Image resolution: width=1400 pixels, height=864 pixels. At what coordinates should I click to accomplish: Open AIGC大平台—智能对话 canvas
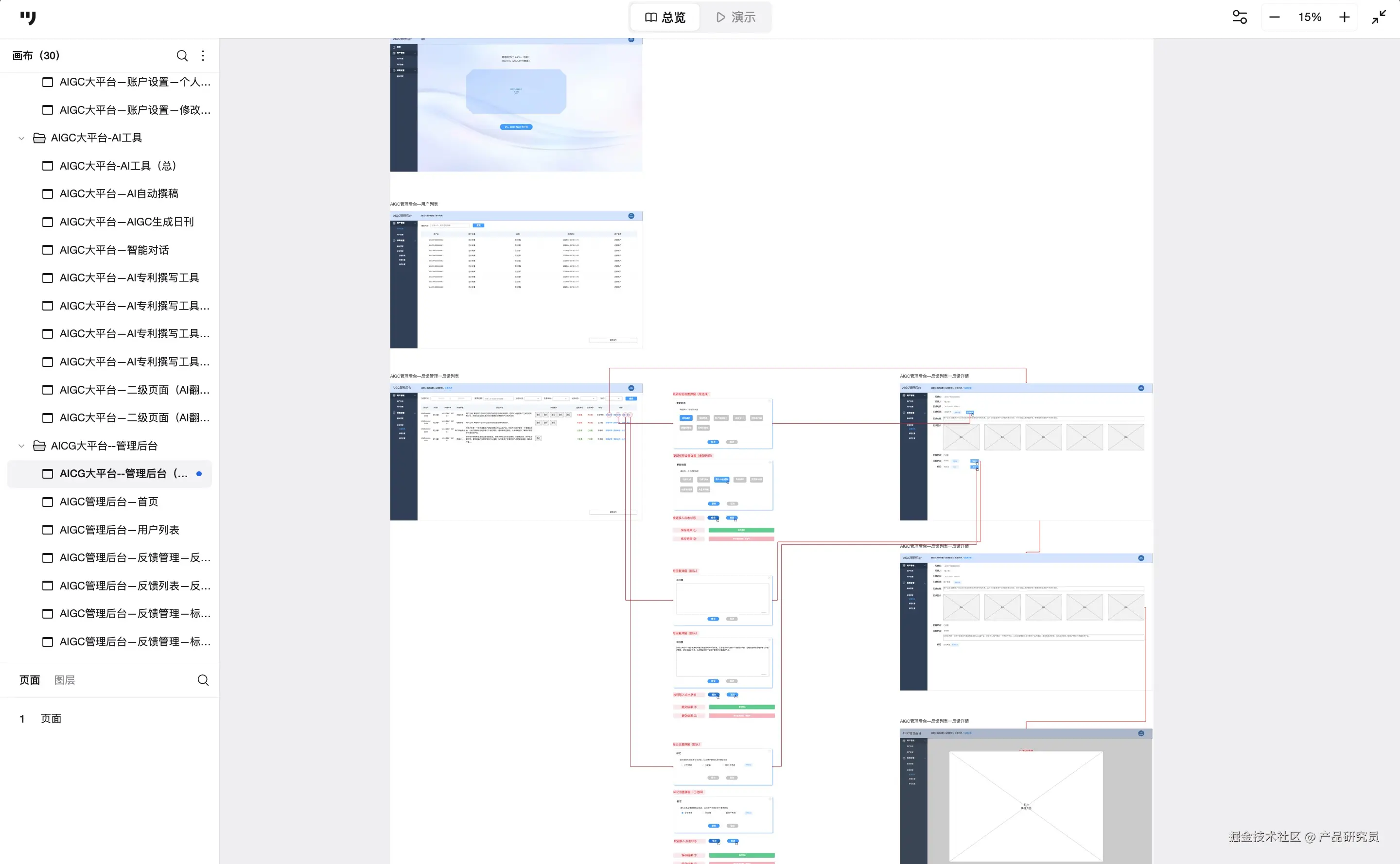click(x=114, y=250)
